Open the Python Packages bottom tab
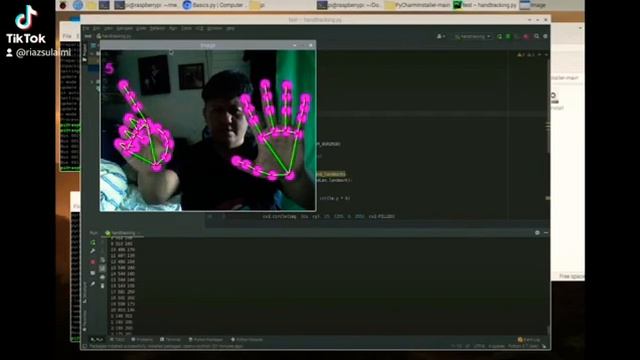Screen dimensions: 640x360 (x=206, y=340)
